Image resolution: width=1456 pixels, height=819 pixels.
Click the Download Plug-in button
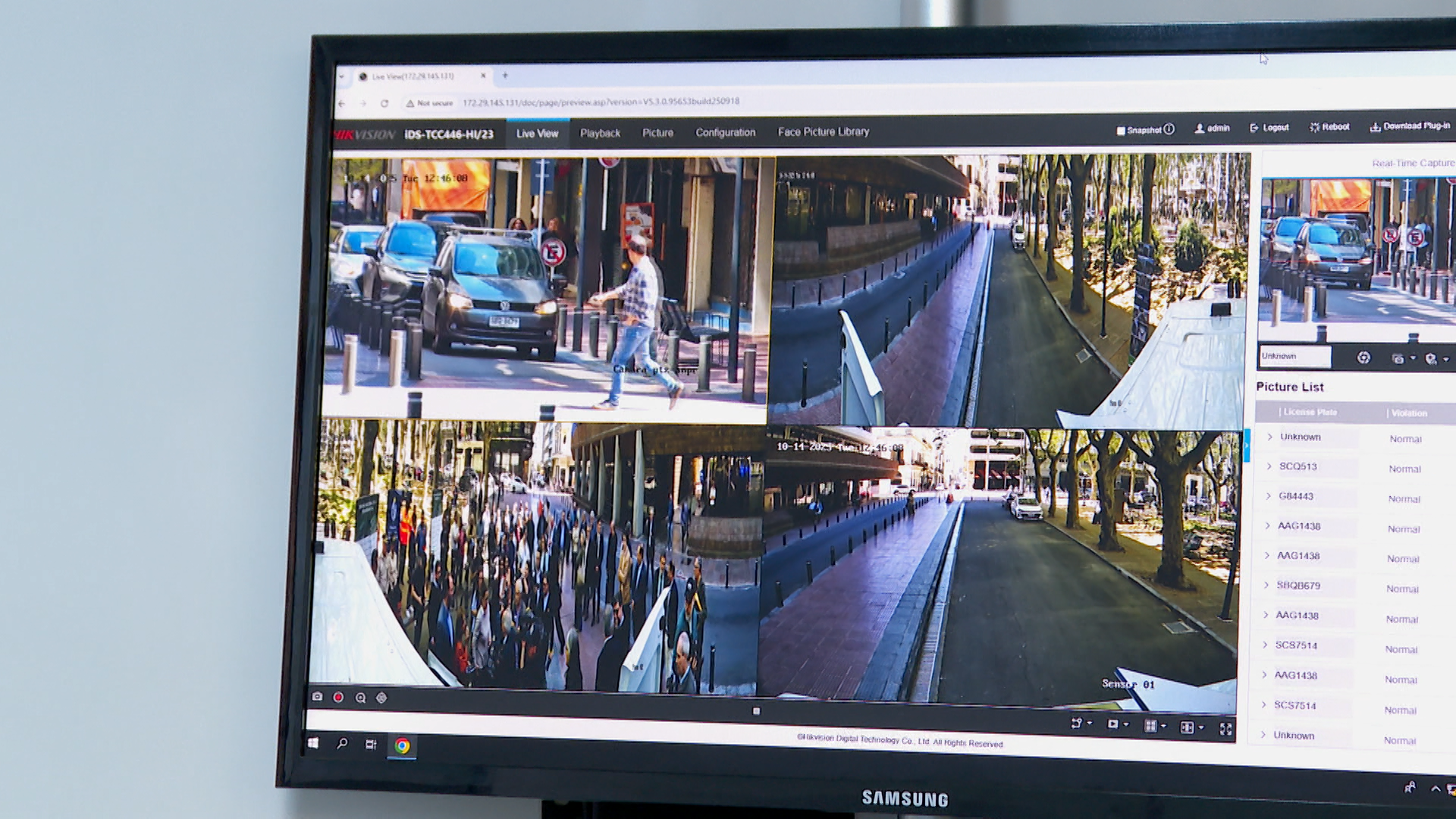coord(1409,126)
